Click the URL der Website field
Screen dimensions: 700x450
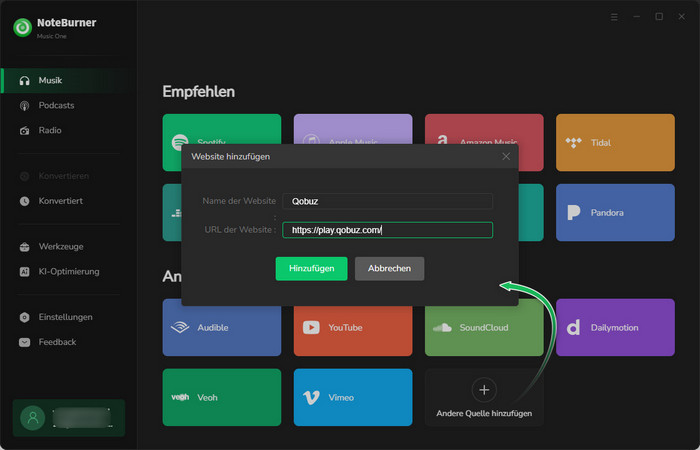click(388, 230)
